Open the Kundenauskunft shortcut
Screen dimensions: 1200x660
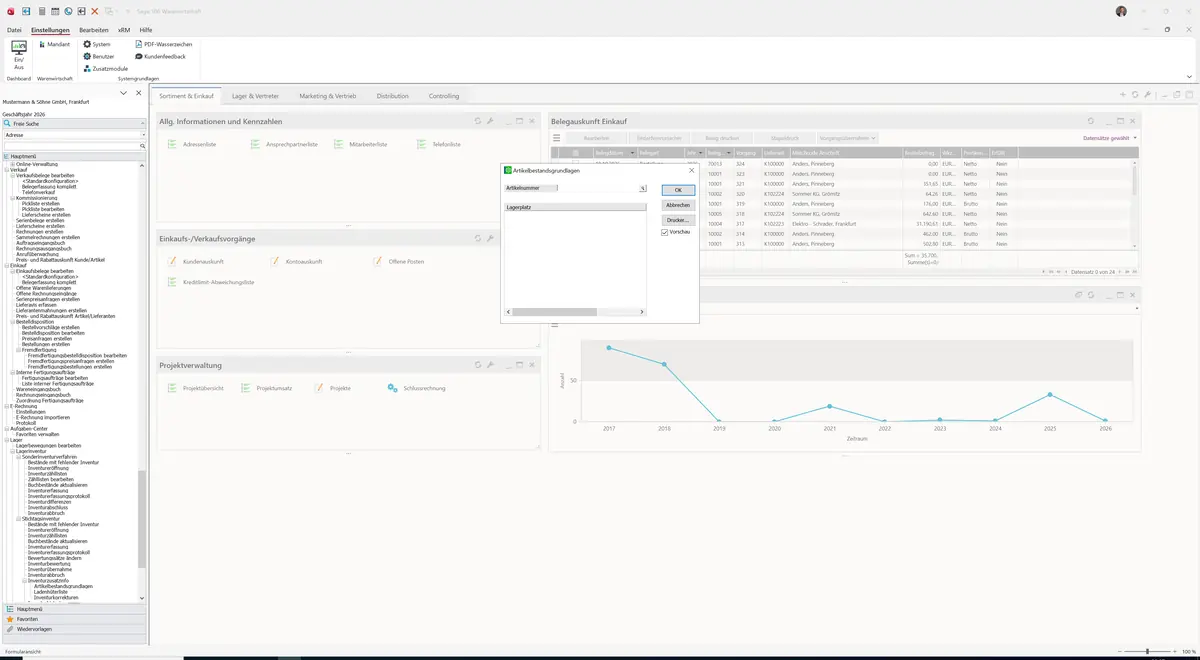pos(196,262)
